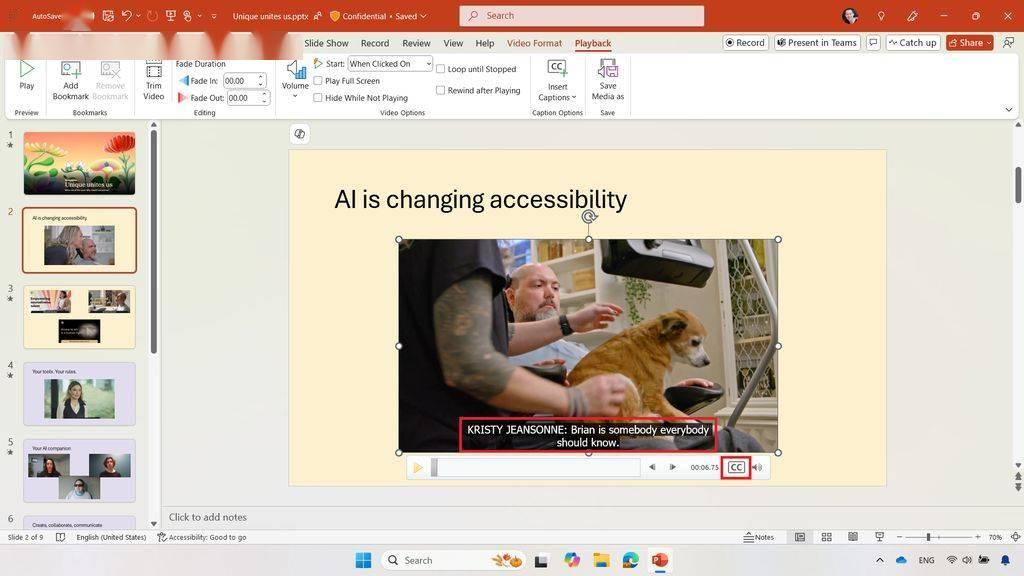
Task: Fit slide to current window icon
Action: point(1016,537)
